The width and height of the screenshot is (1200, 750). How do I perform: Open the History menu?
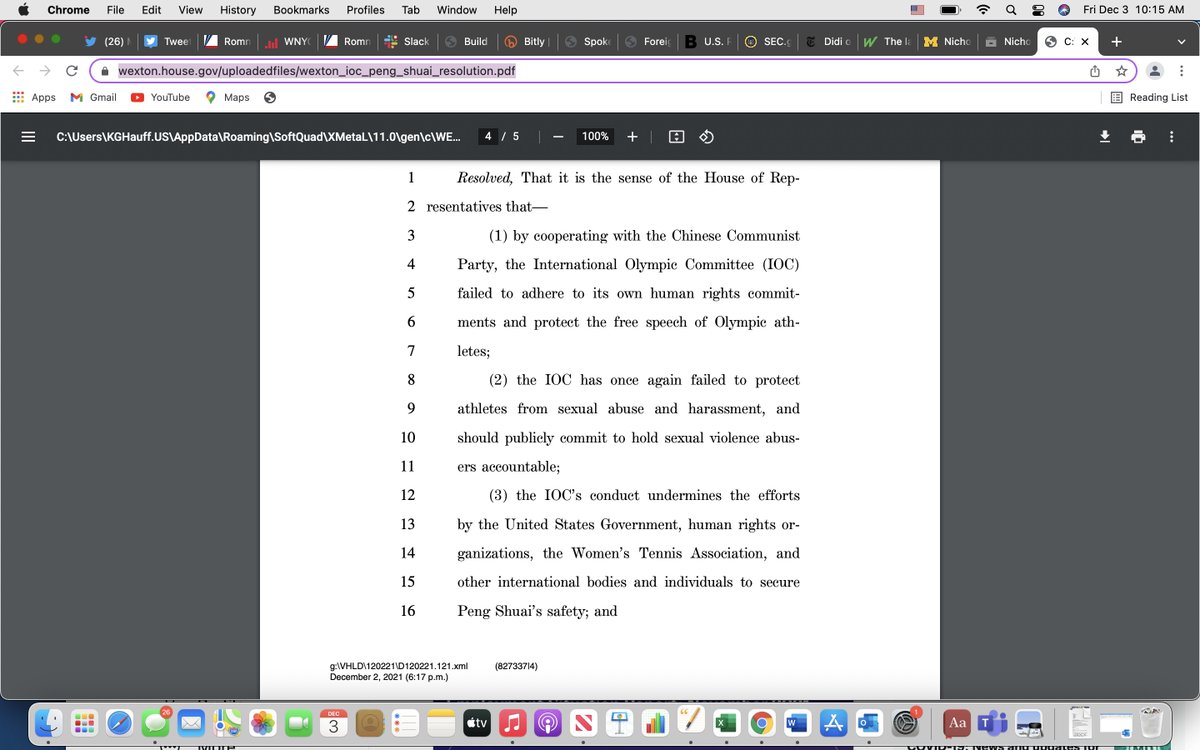[238, 10]
